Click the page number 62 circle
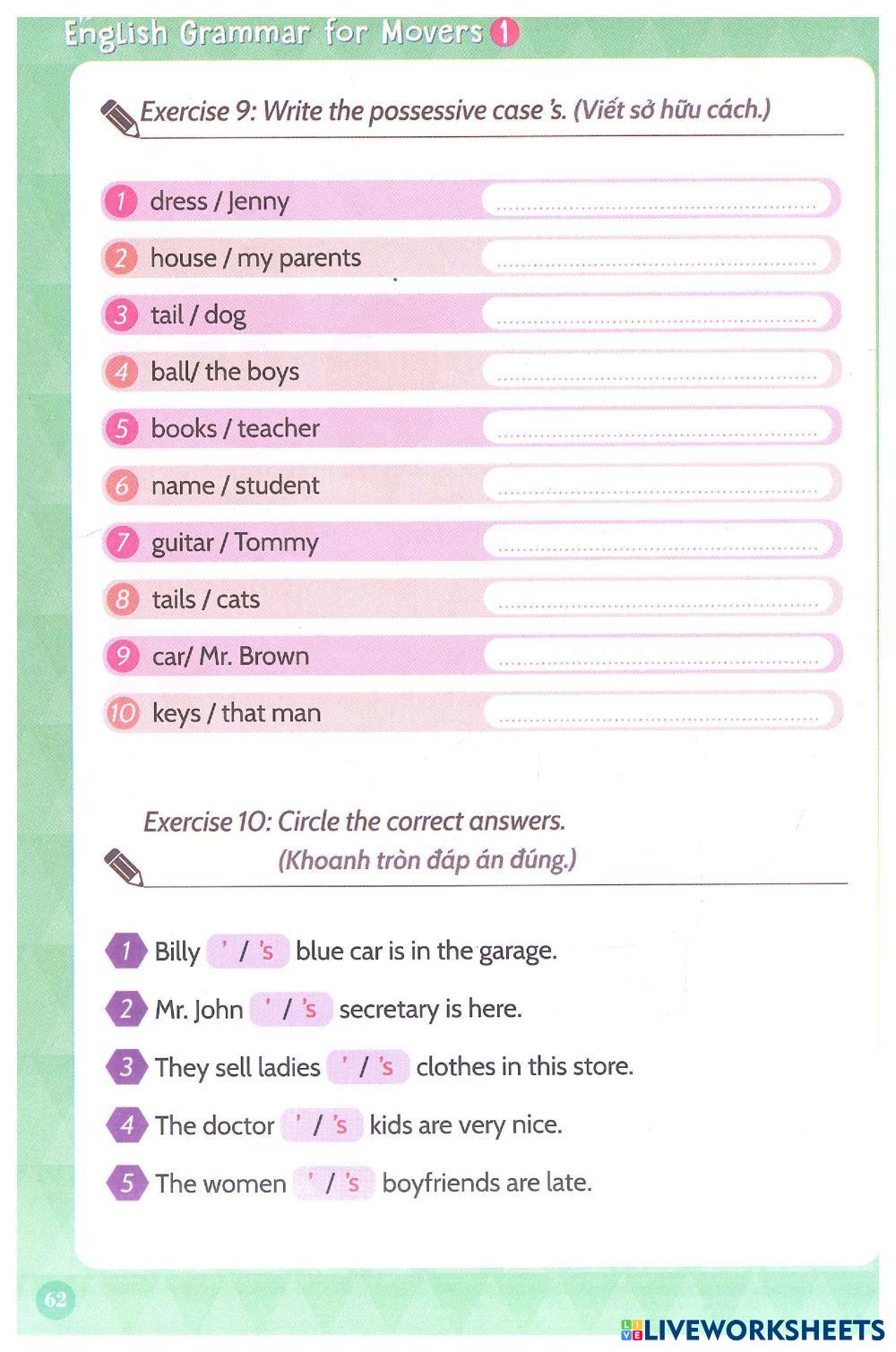896x1352 pixels. pyautogui.click(x=56, y=1299)
